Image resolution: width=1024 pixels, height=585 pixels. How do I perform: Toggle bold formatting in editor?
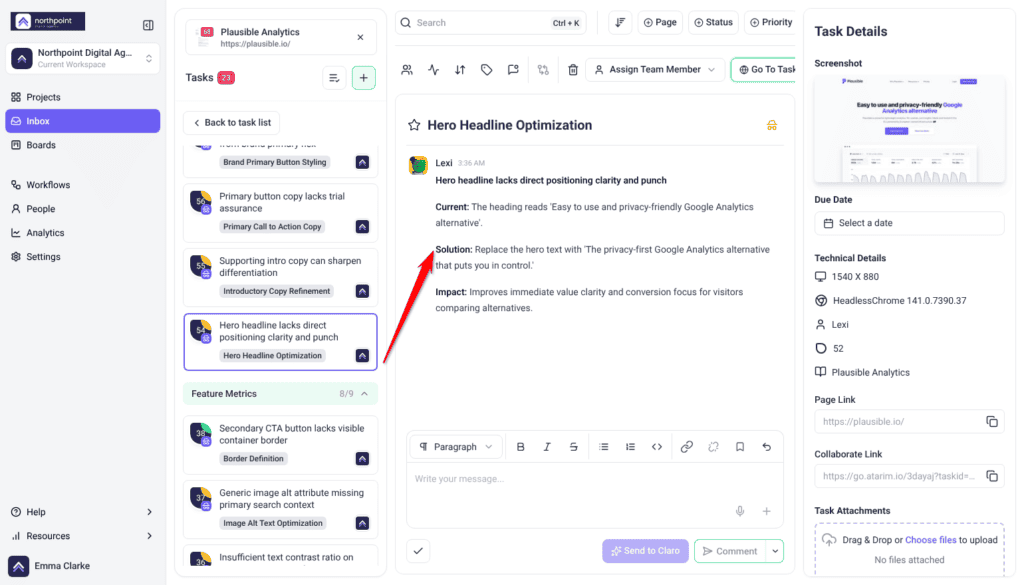tap(520, 447)
